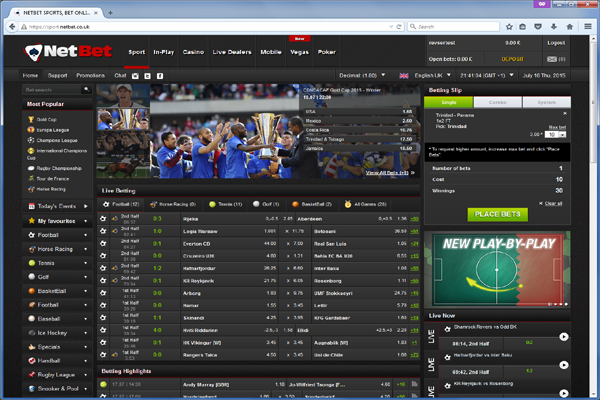Screen dimensions: 600x400
Task: Open stats icon for Andy Murray match
Action: (414, 384)
